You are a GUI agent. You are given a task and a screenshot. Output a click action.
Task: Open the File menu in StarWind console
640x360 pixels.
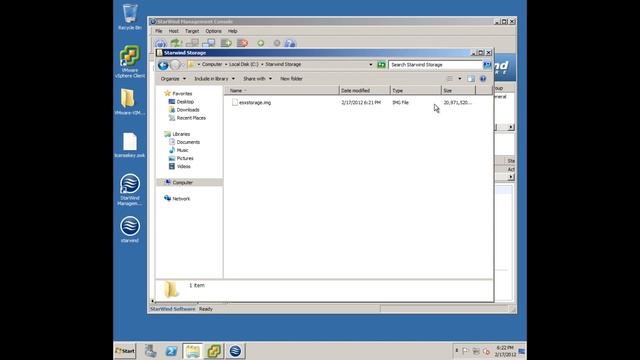158,31
